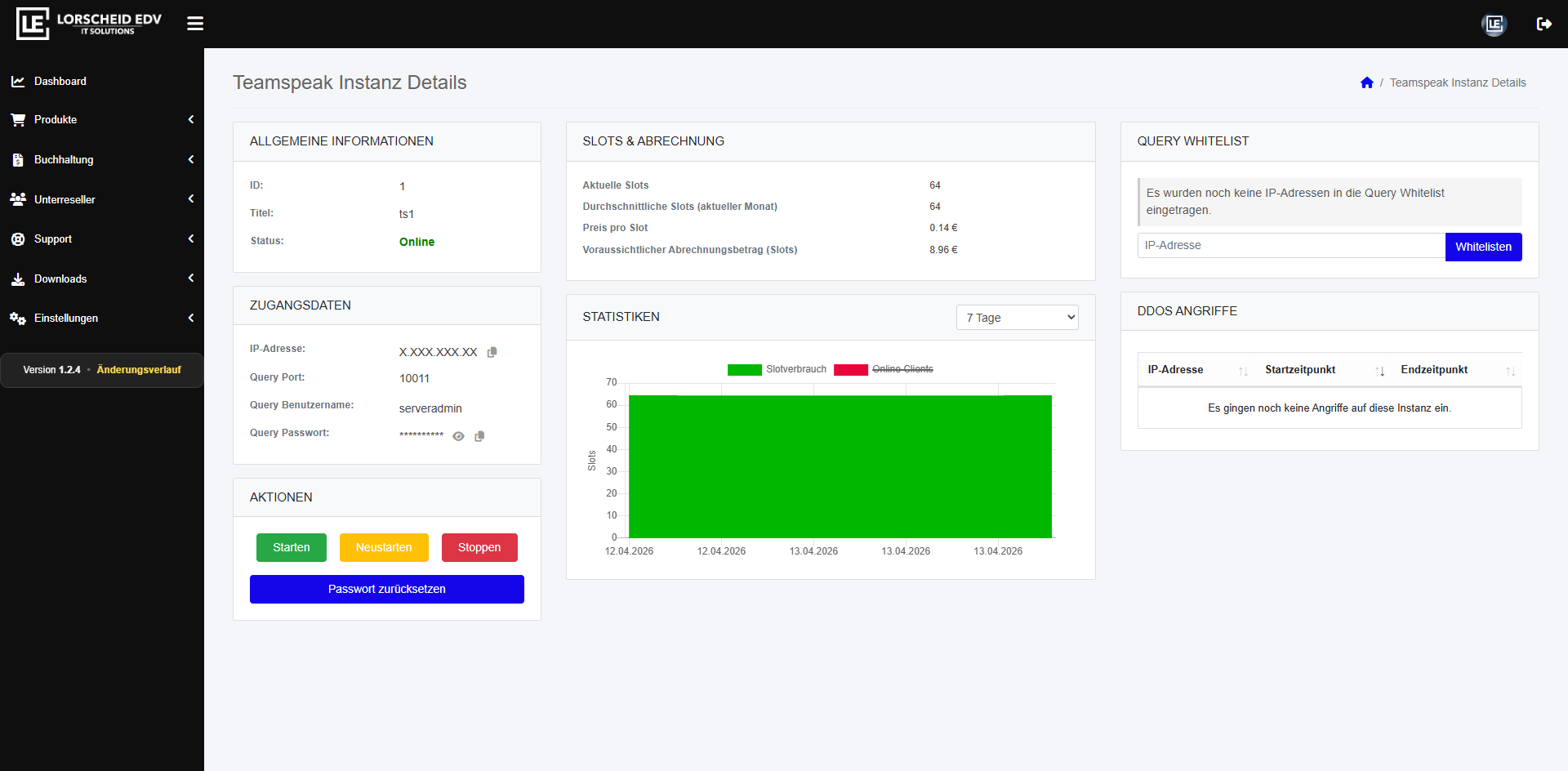Click the 0.14 € price per slot
This screenshot has height=771, width=1568.
coord(943,228)
